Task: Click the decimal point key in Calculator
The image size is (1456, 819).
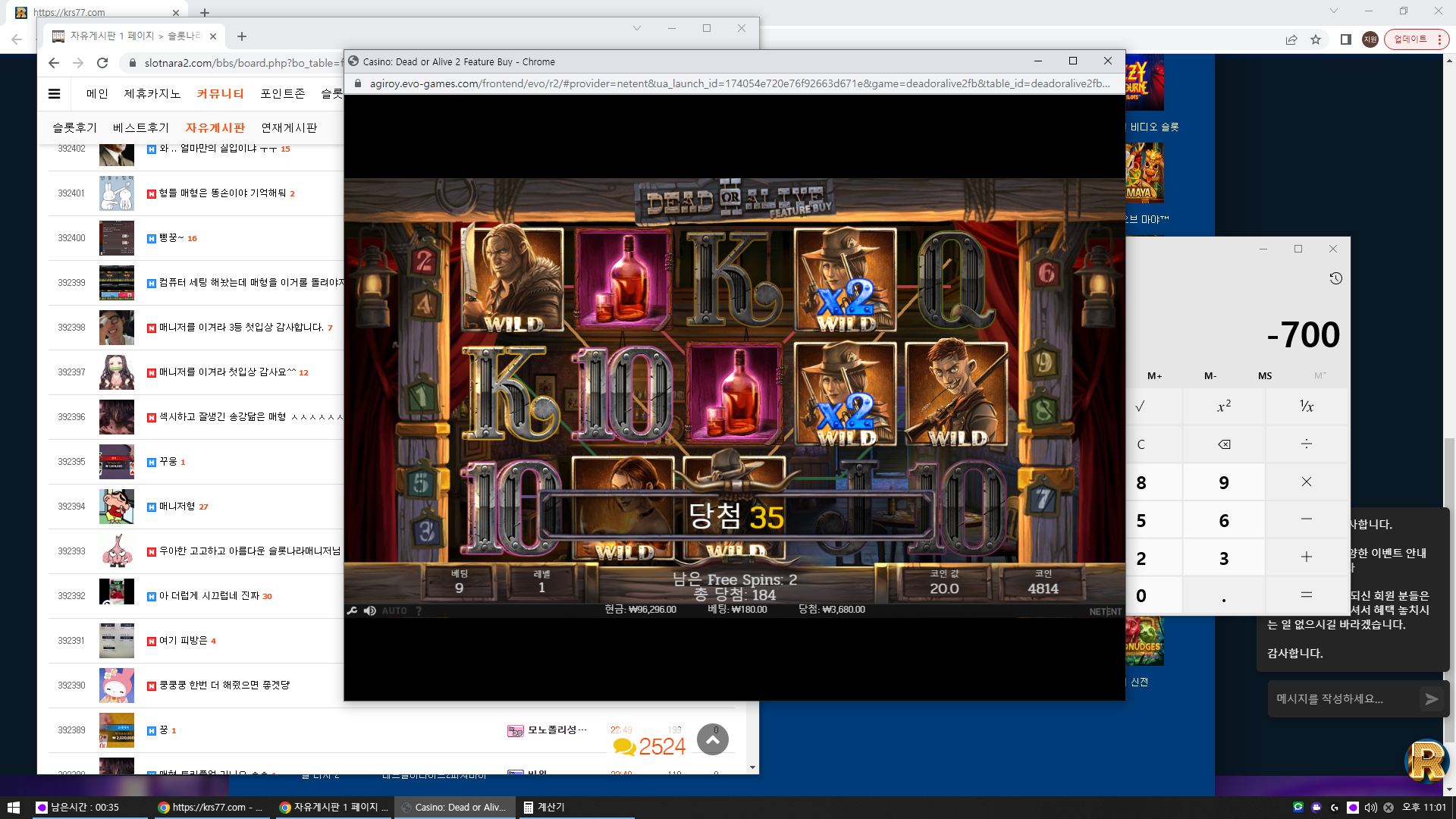Action: pyautogui.click(x=1224, y=595)
